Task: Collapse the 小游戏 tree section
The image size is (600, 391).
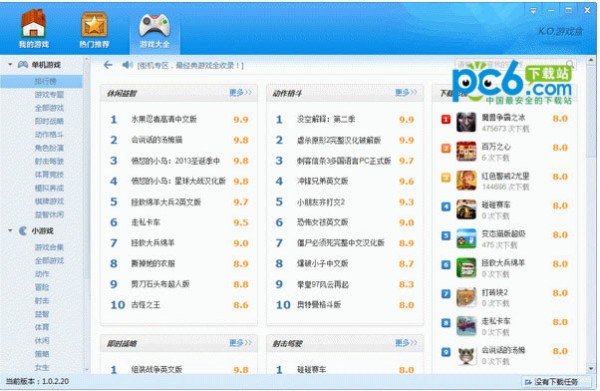Action: pos(10,231)
